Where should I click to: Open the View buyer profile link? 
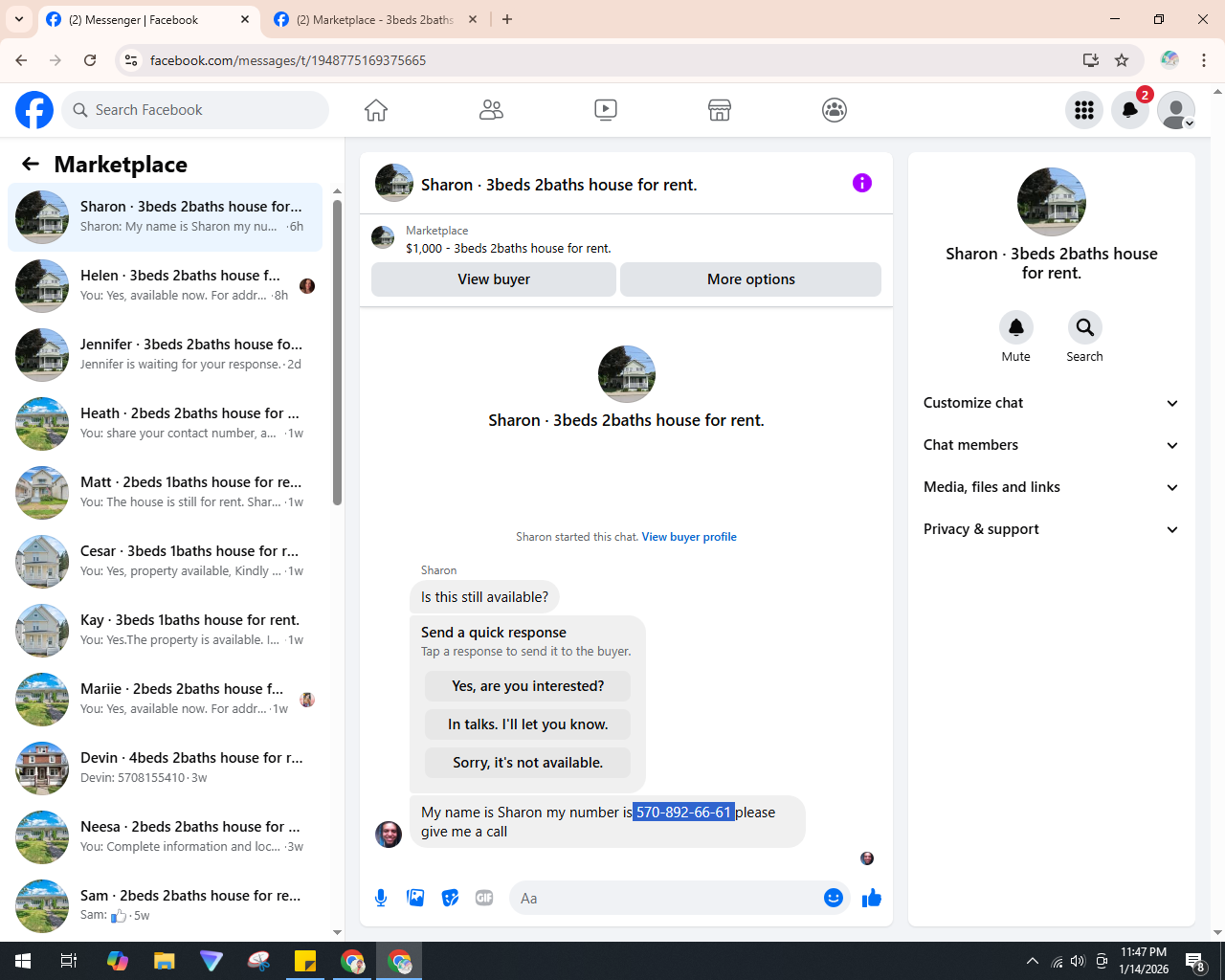[x=689, y=537]
